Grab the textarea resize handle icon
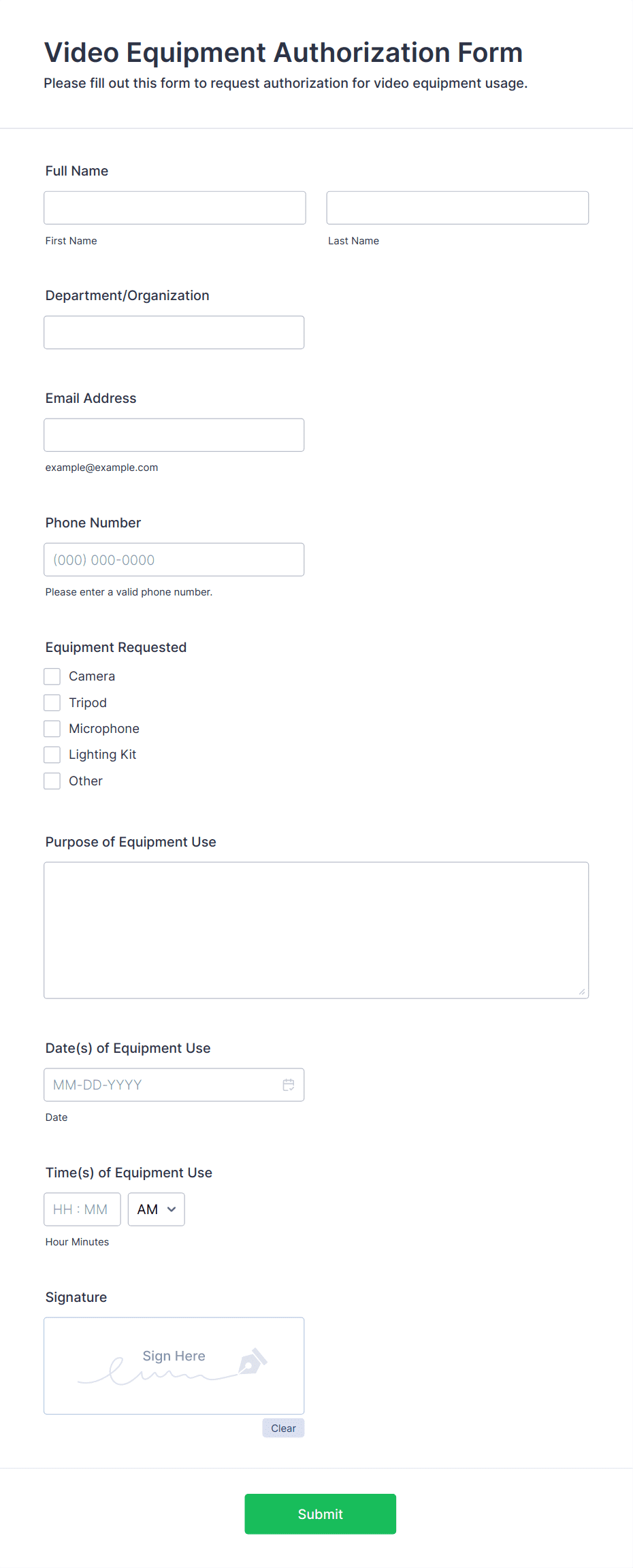The height and width of the screenshot is (1568, 633). 582,992
